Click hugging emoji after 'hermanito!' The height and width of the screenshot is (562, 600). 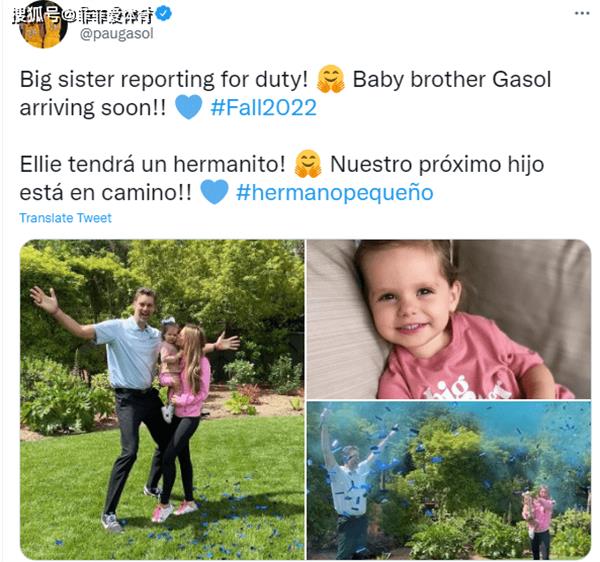coord(308,164)
